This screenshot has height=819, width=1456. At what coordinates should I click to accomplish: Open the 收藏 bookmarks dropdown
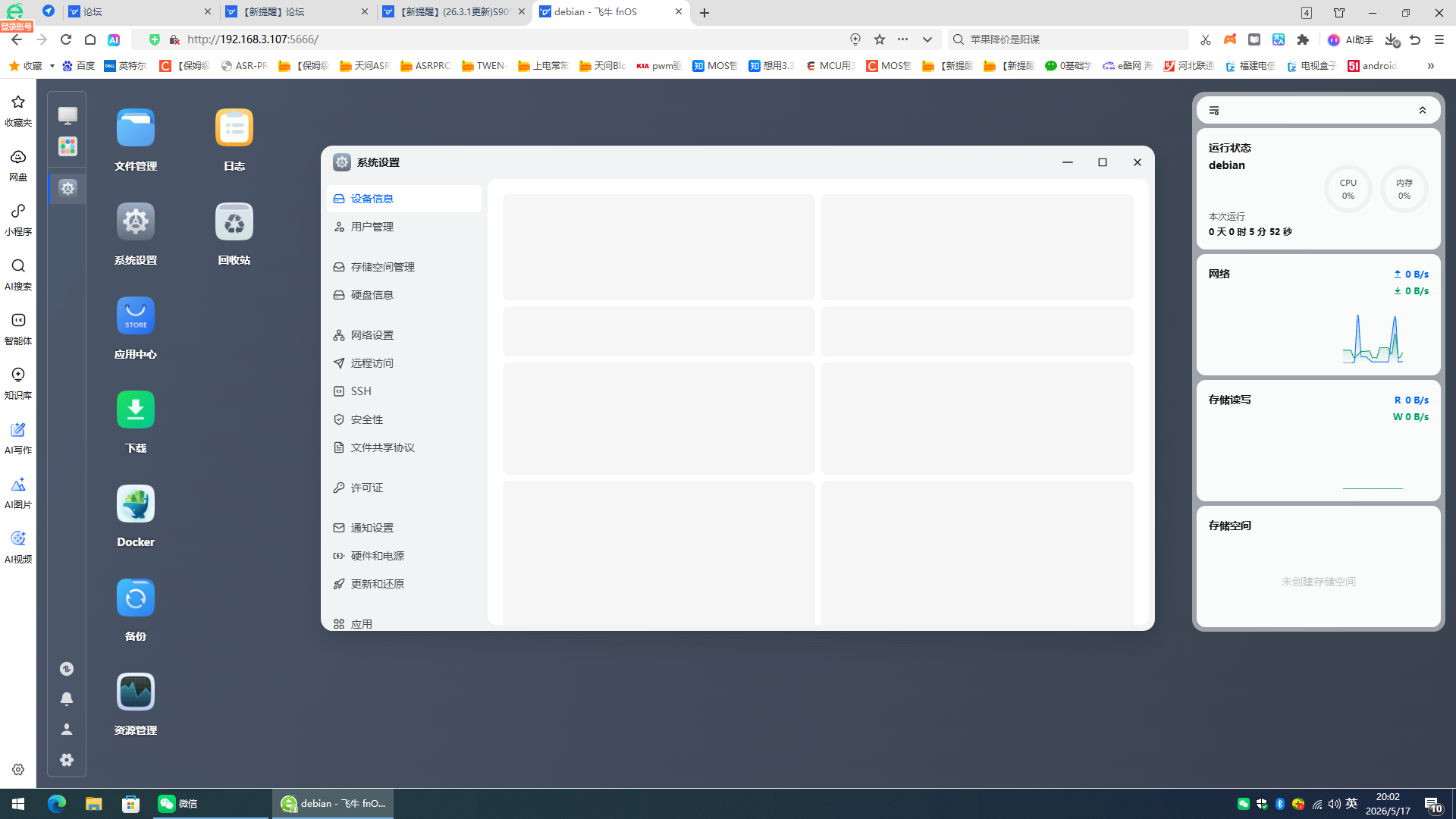click(32, 66)
